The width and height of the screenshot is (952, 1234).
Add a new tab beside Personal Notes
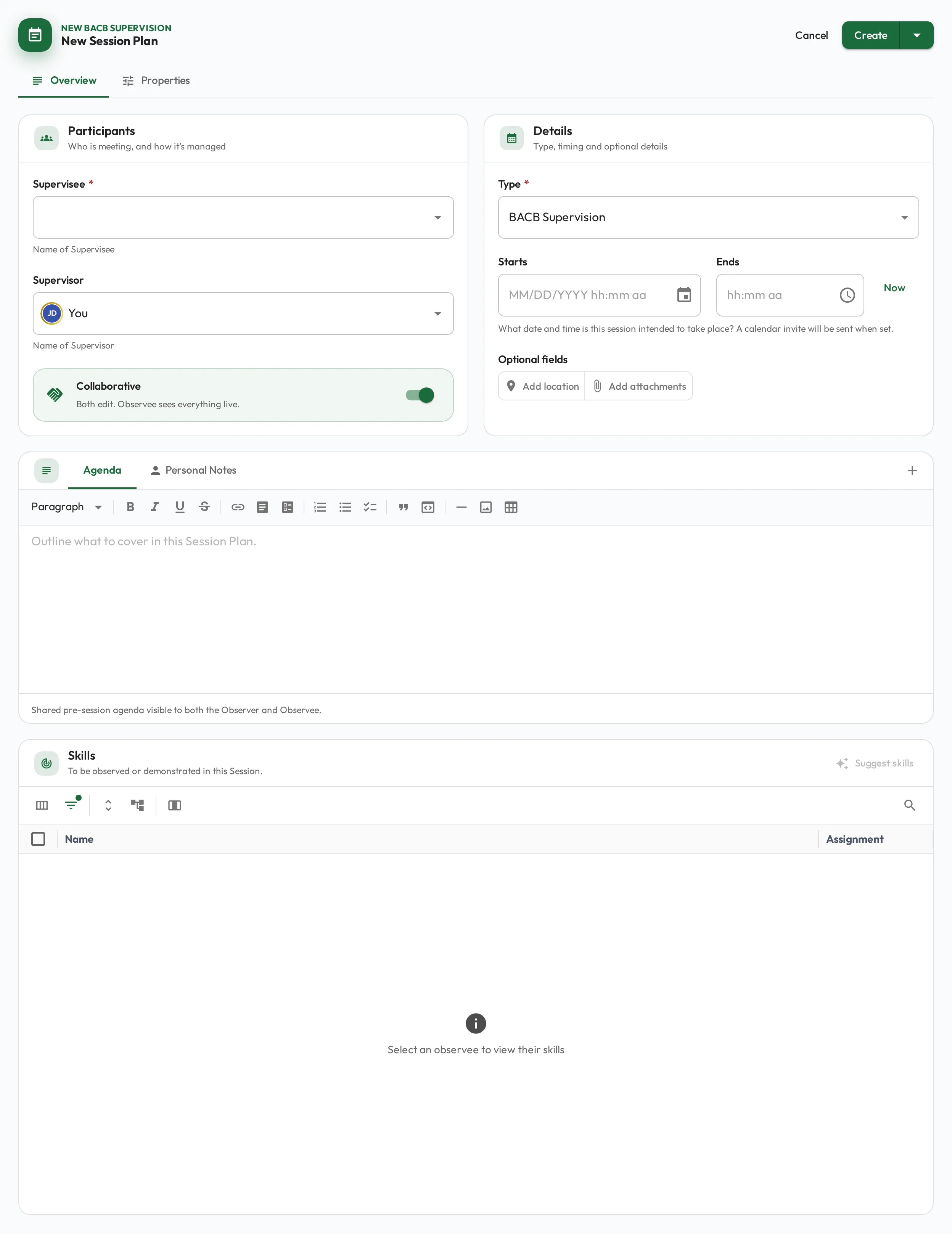pyautogui.click(x=912, y=471)
